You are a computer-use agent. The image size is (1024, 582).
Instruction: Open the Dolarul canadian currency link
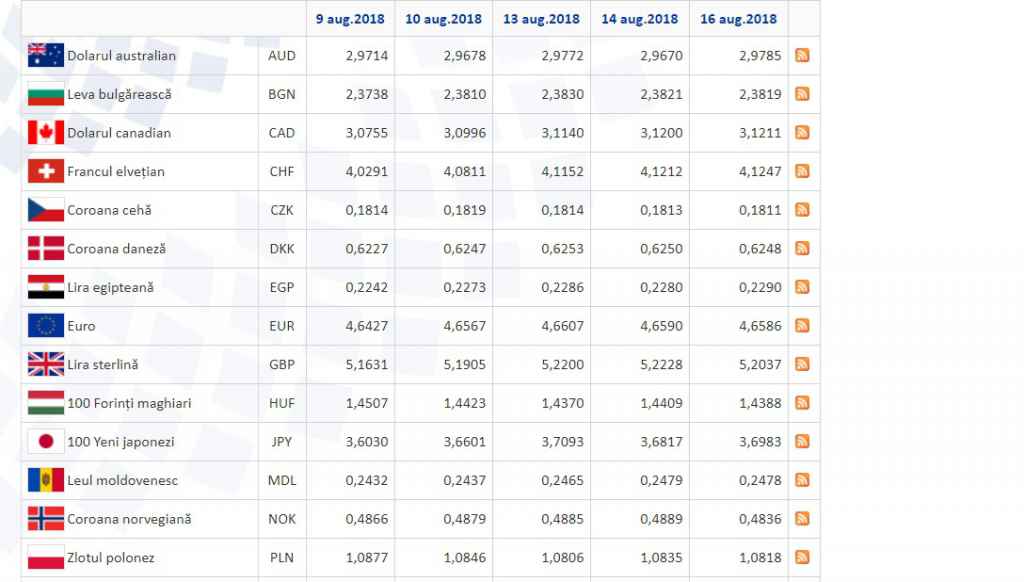[x=119, y=133]
